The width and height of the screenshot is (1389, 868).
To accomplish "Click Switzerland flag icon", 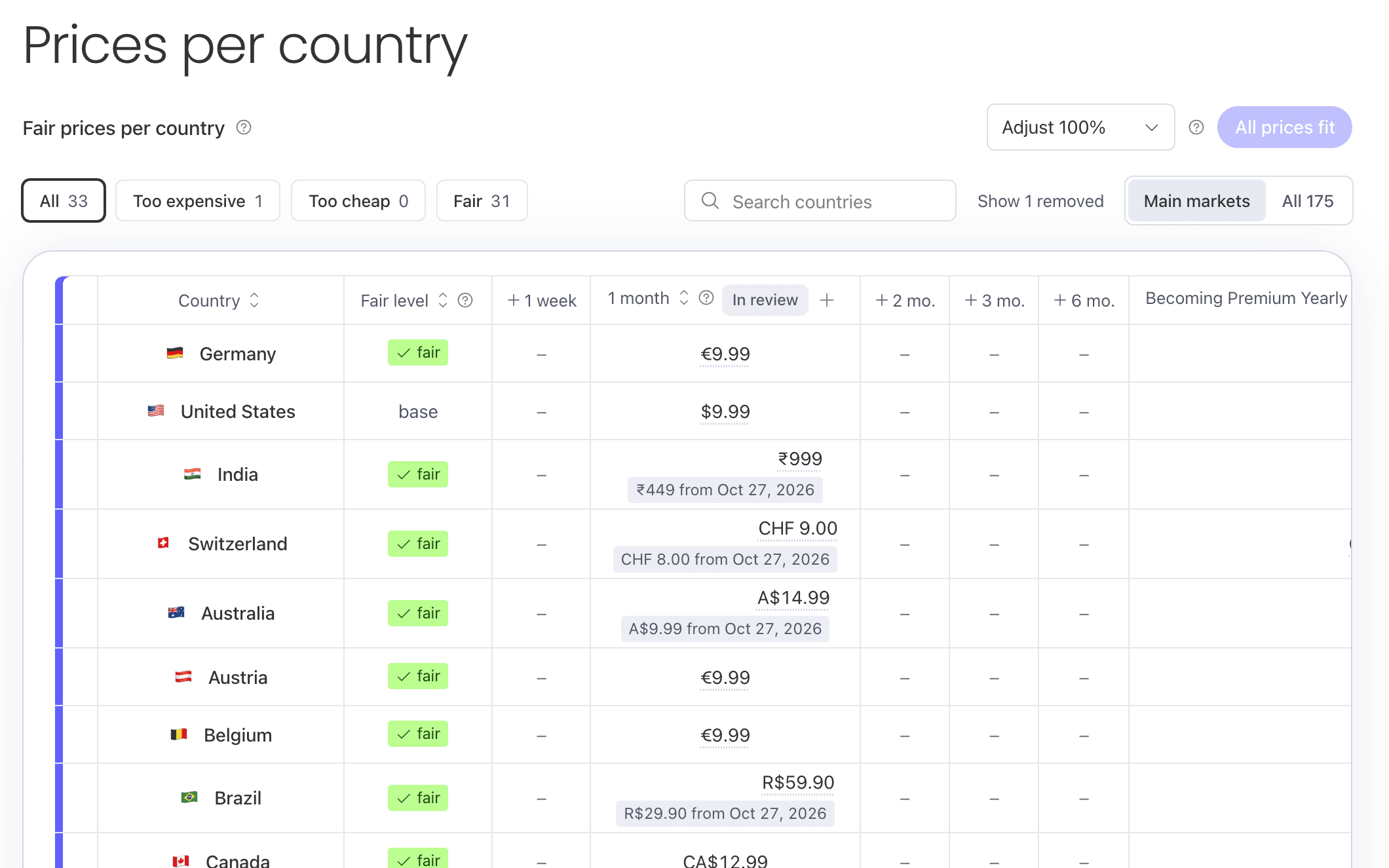I will pyautogui.click(x=164, y=543).
